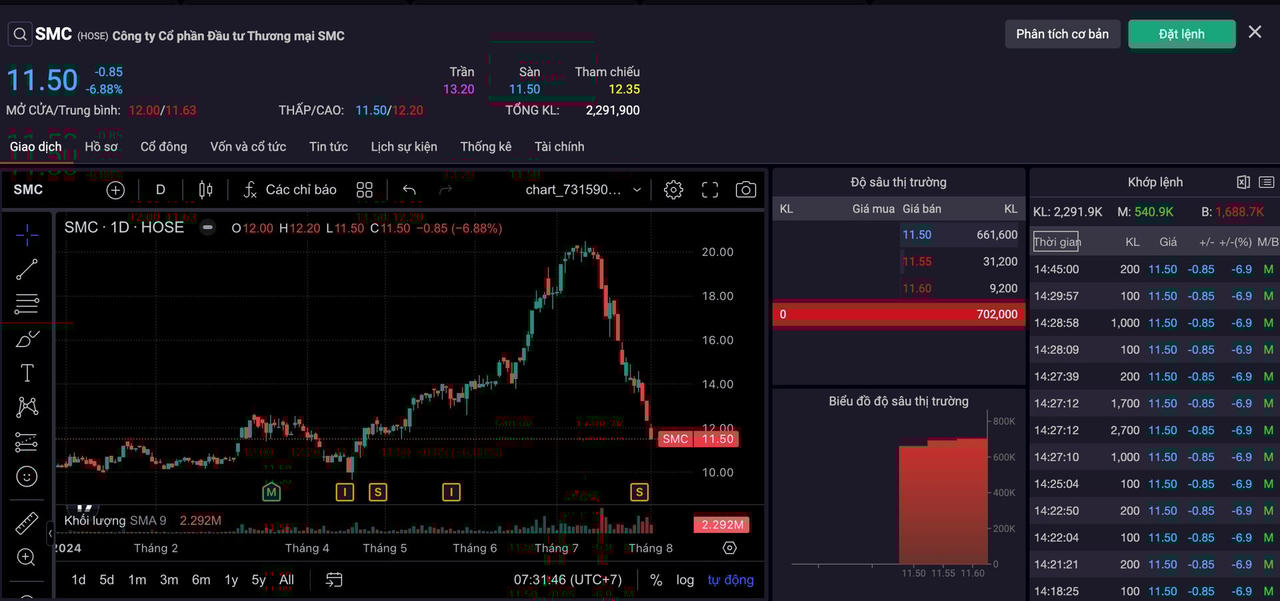Open the emoji icons tool

(27, 476)
